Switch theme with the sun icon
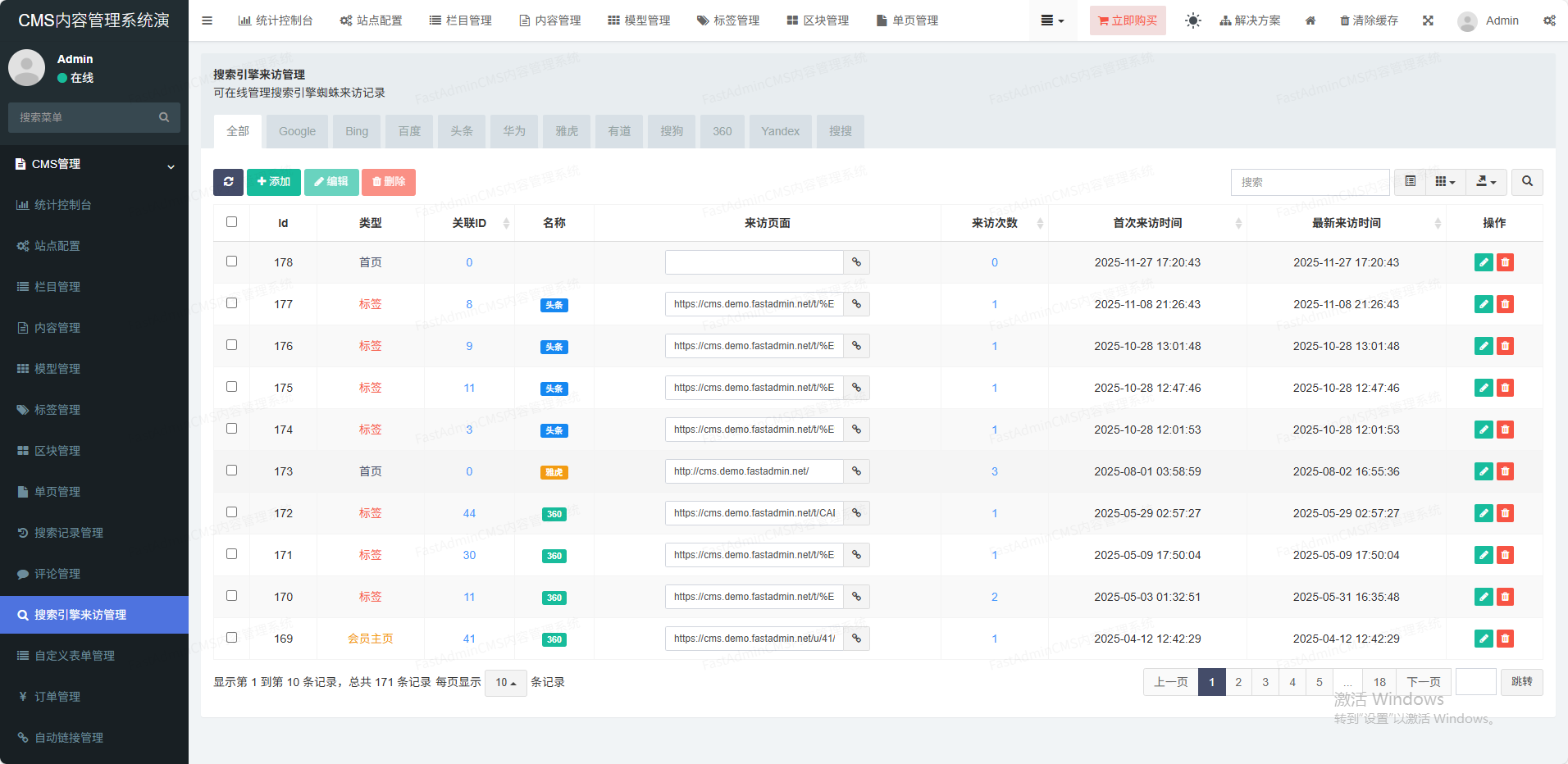 click(1192, 20)
